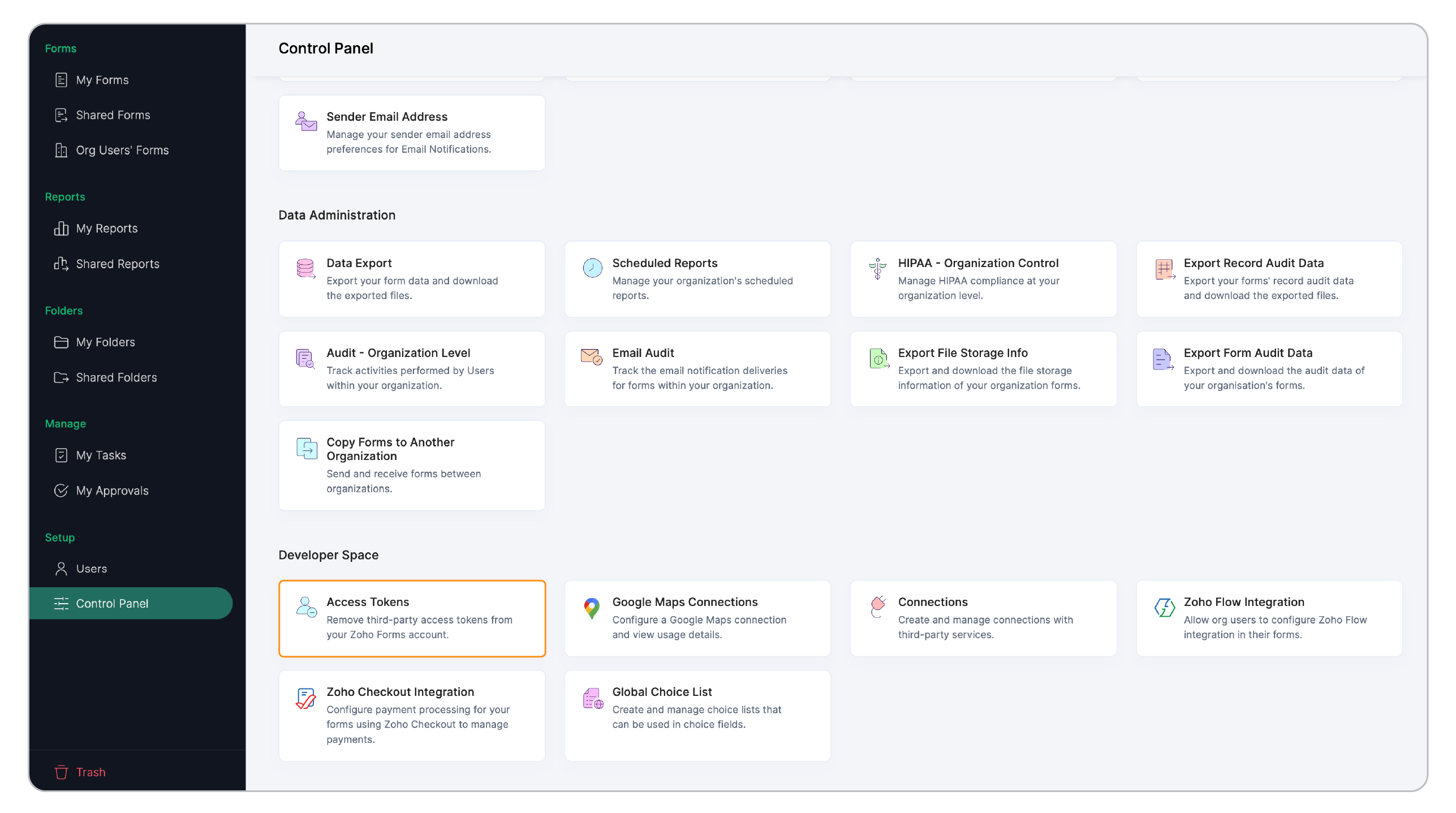The height and width of the screenshot is (813, 1456).
Task: Go to Shared Reports in sidebar
Action: click(117, 264)
